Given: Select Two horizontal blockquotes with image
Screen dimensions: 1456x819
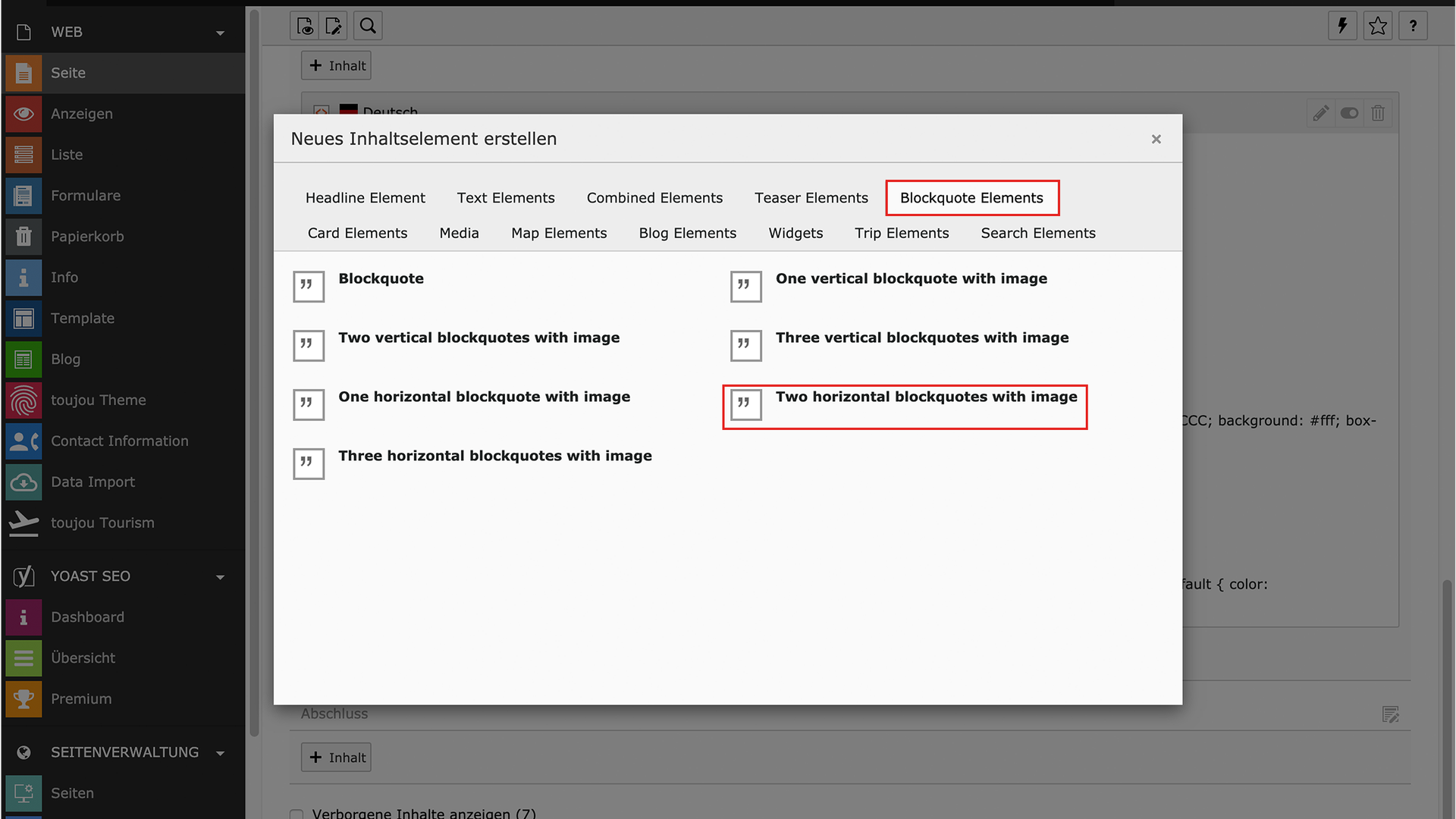Looking at the screenshot, I should [925, 397].
